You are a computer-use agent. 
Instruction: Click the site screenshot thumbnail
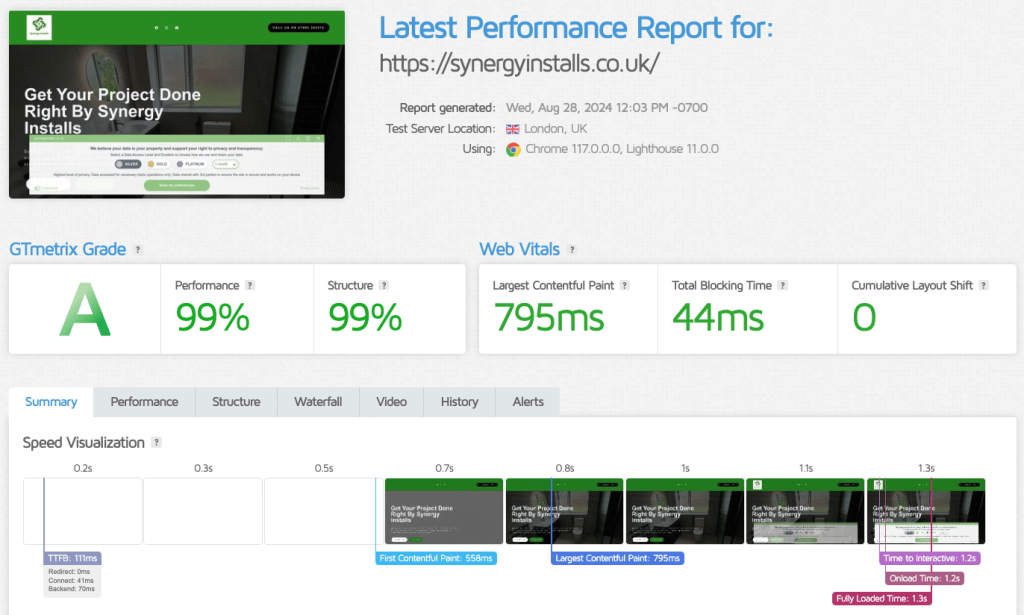tap(177, 104)
